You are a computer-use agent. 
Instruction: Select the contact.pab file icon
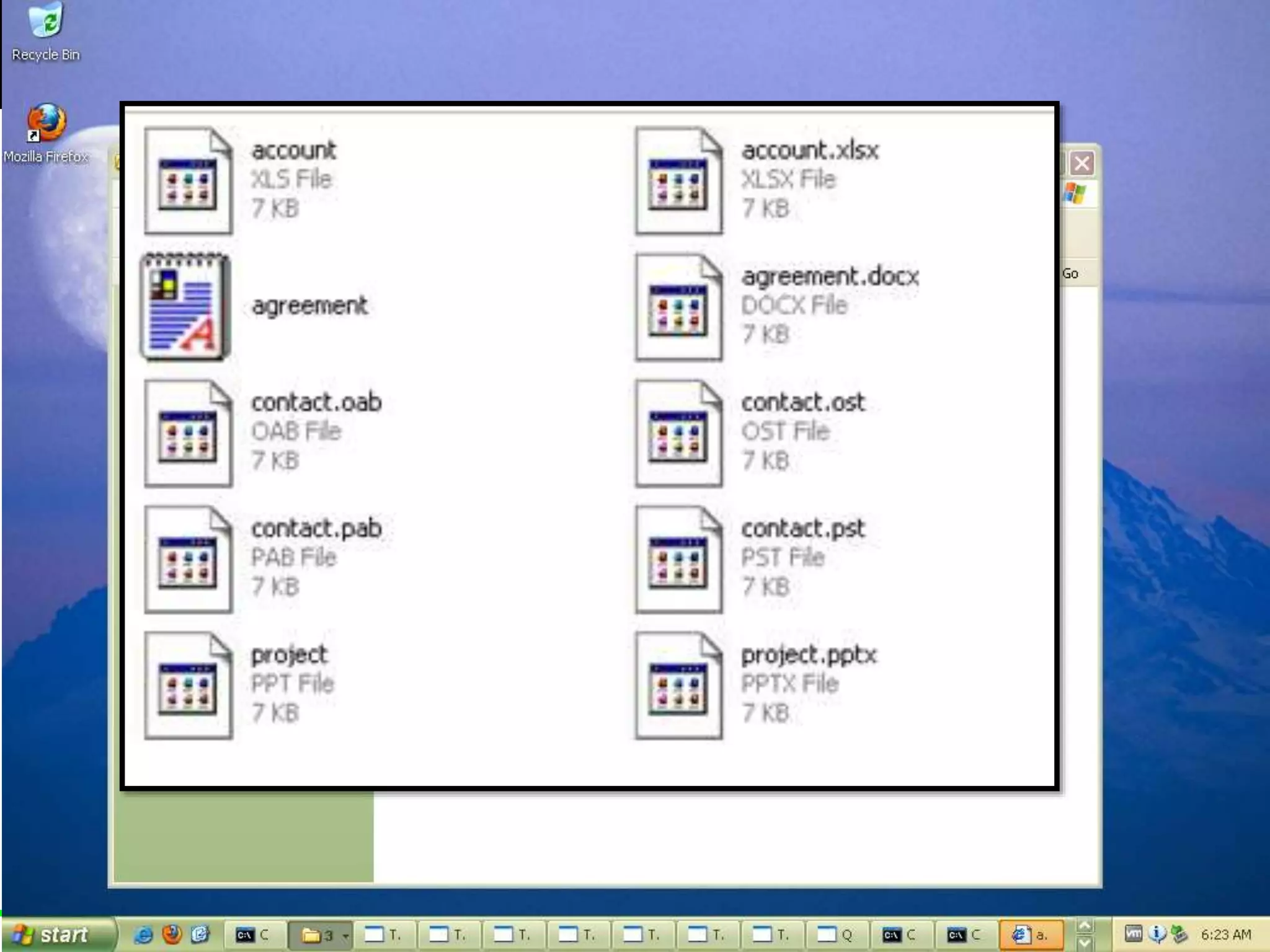[188, 560]
